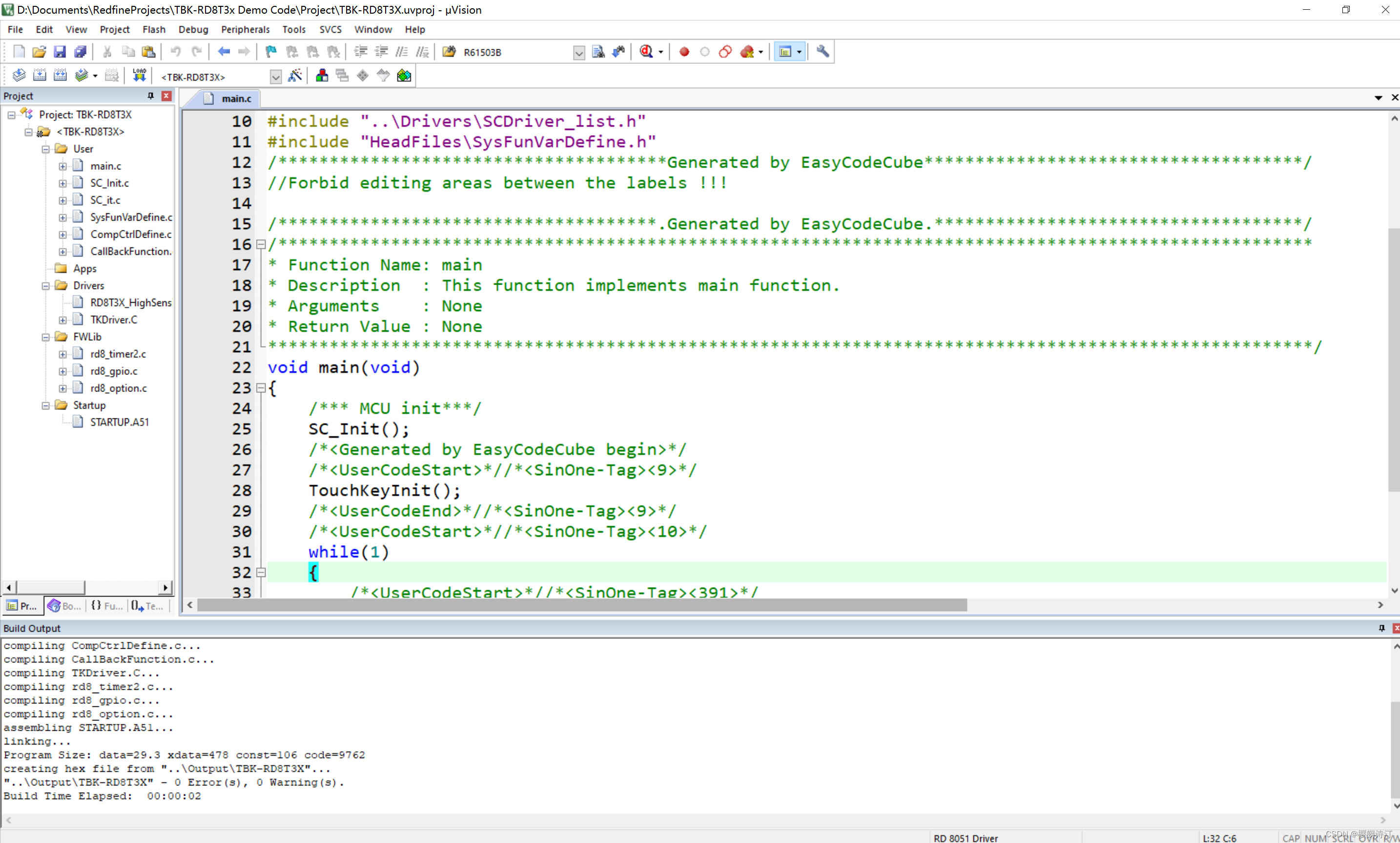Expand the TKDriver.C tree node

[62, 320]
